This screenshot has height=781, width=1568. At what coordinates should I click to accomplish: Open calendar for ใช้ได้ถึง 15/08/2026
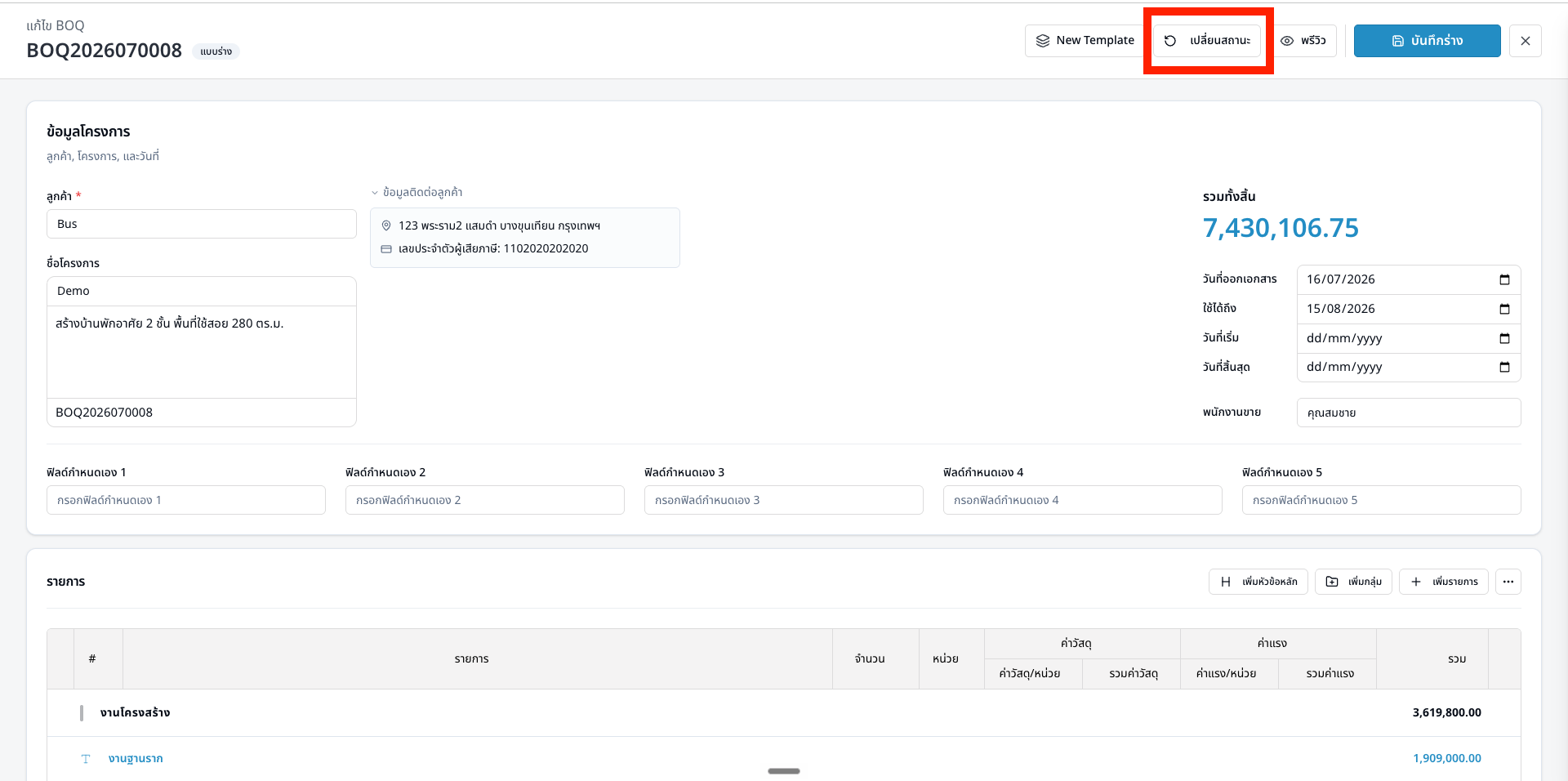coord(1504,309)
